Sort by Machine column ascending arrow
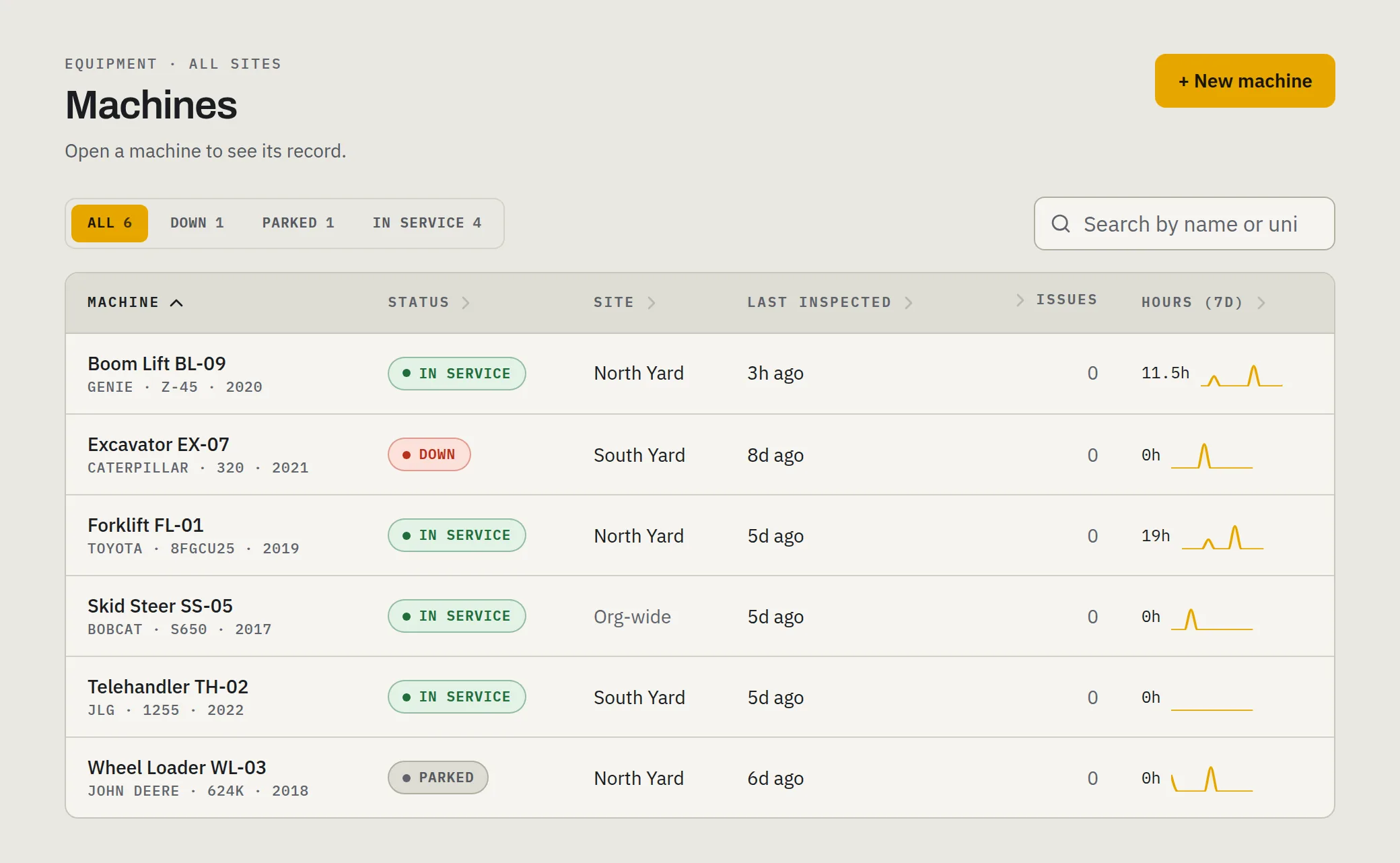 click(176, 303)
